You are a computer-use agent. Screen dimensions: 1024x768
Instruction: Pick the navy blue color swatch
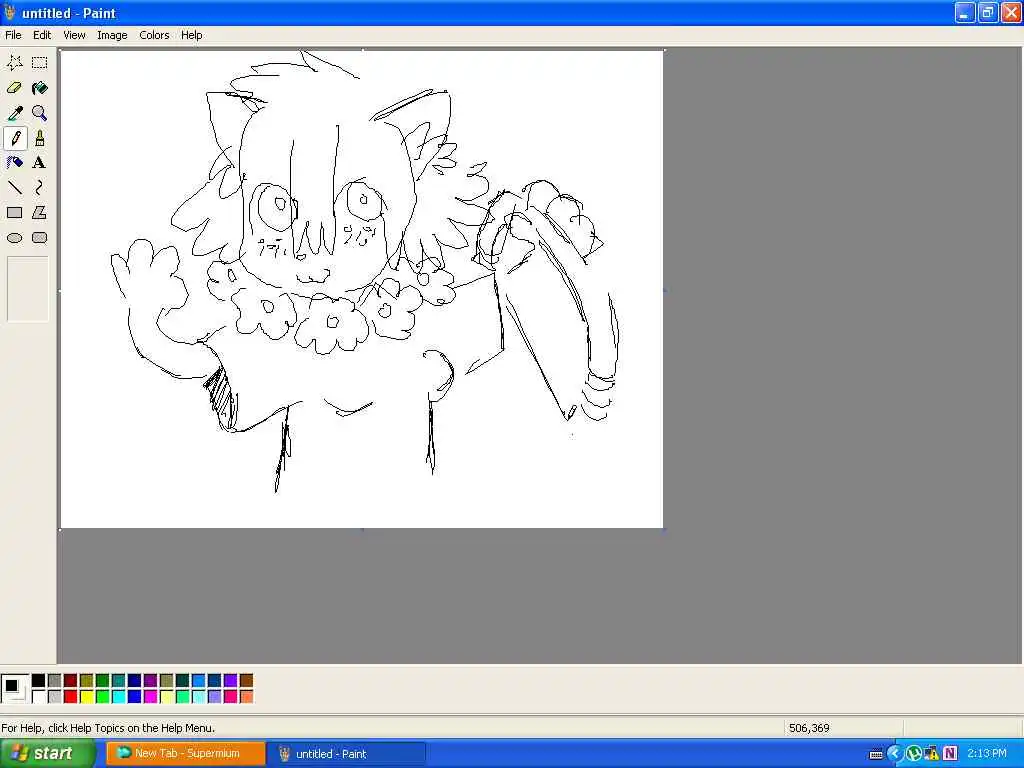pos(135,680)
